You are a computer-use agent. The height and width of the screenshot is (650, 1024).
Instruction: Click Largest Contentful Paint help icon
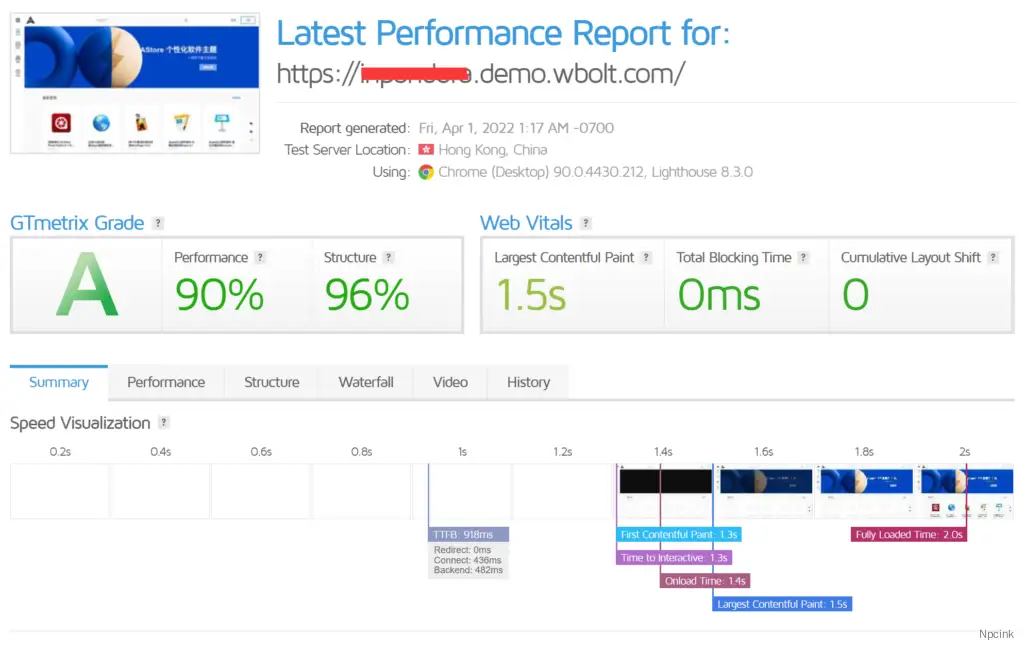647,258
